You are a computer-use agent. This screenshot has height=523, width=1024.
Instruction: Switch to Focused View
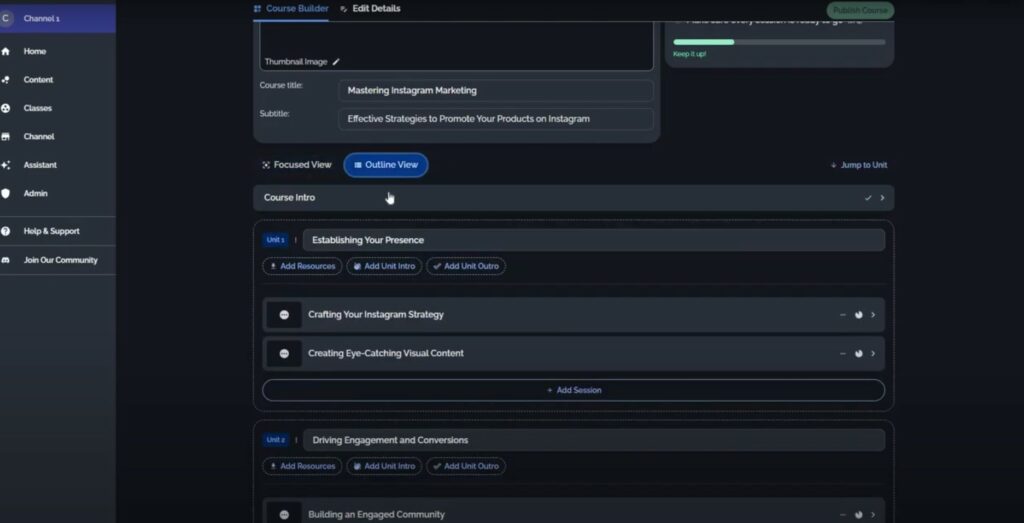point(297,165)
